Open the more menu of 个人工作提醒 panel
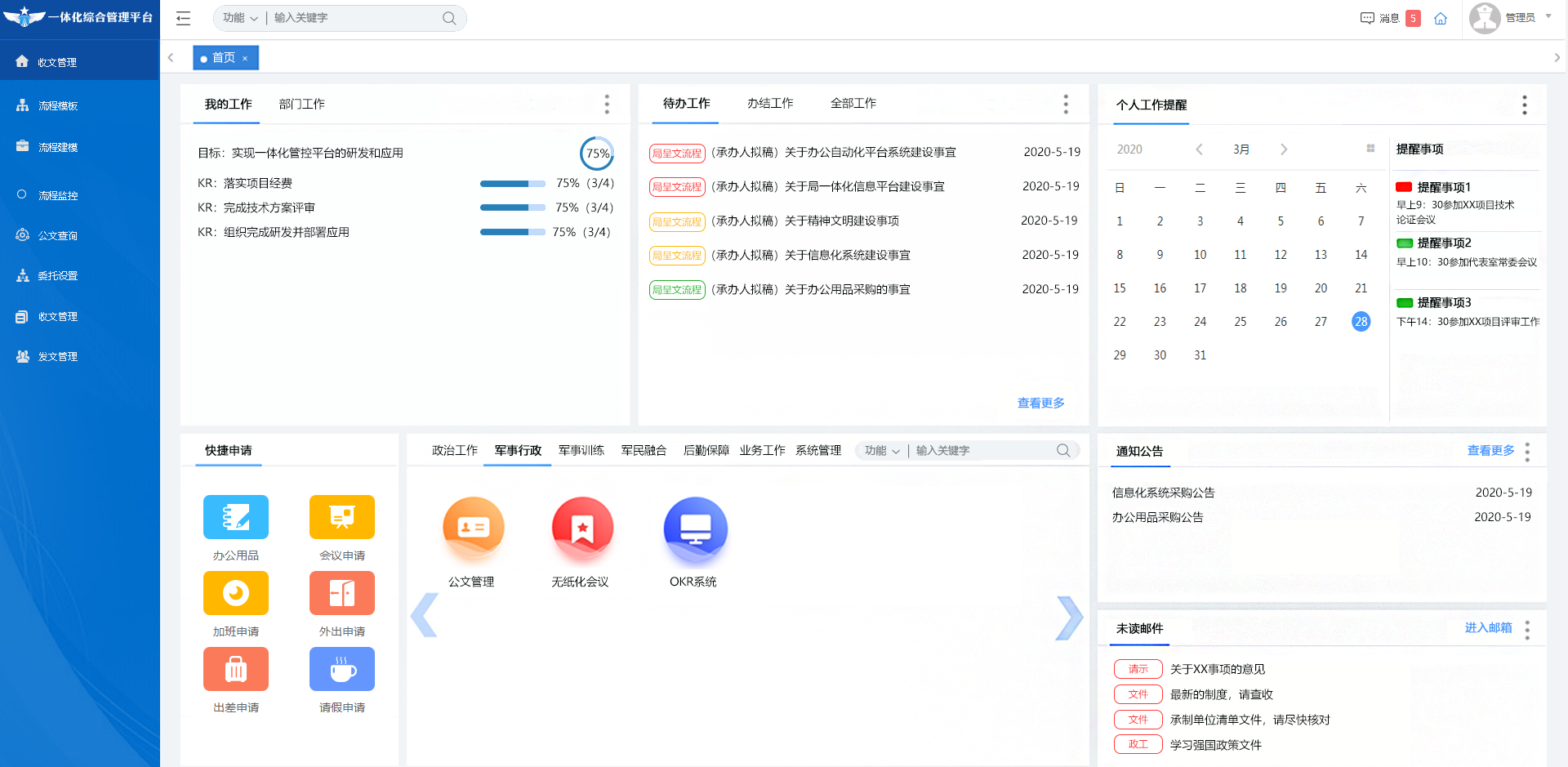Viewport: 1568px width, 767px height. [x=1525, y=105]
